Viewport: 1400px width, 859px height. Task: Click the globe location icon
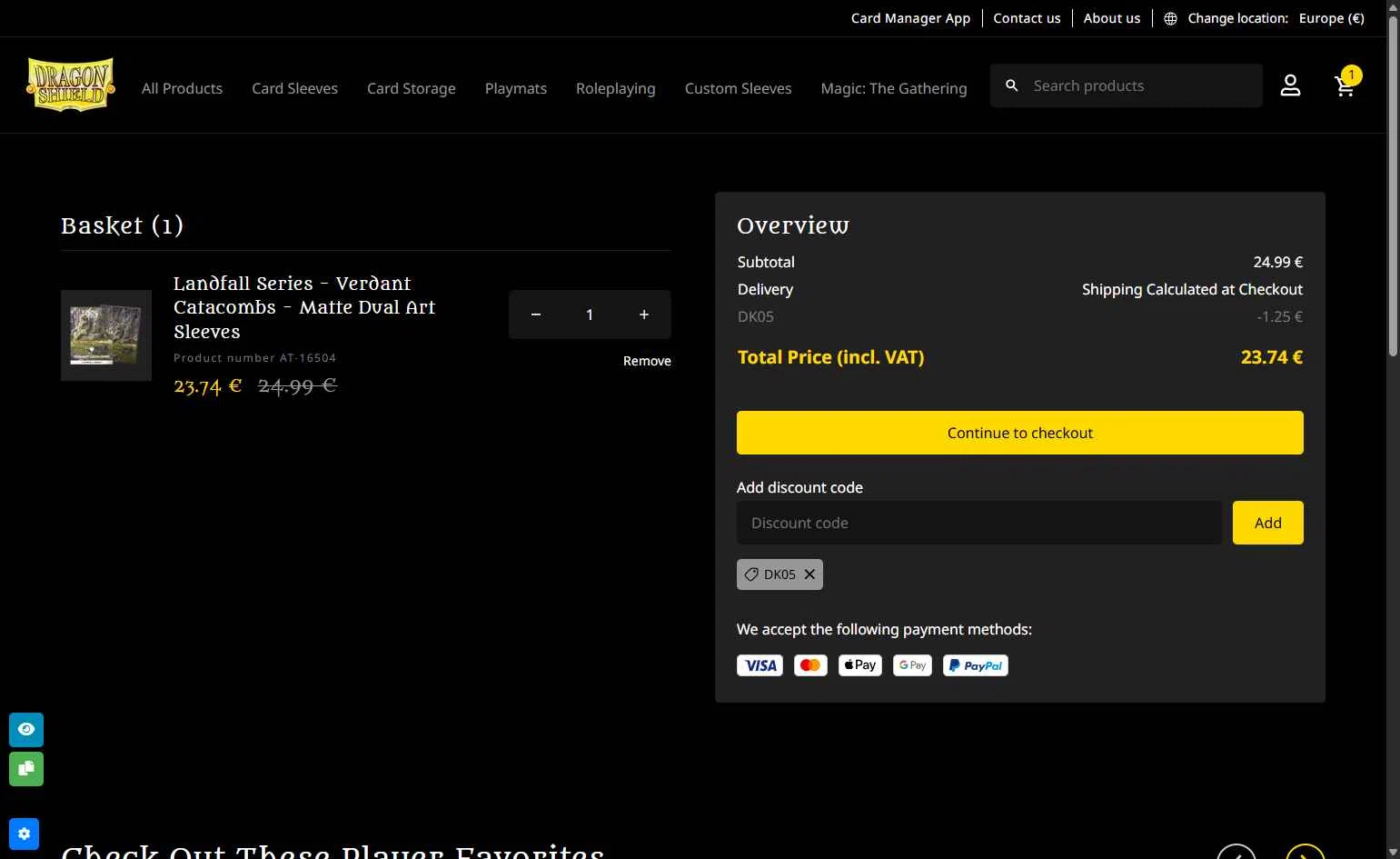[1170, 18]
